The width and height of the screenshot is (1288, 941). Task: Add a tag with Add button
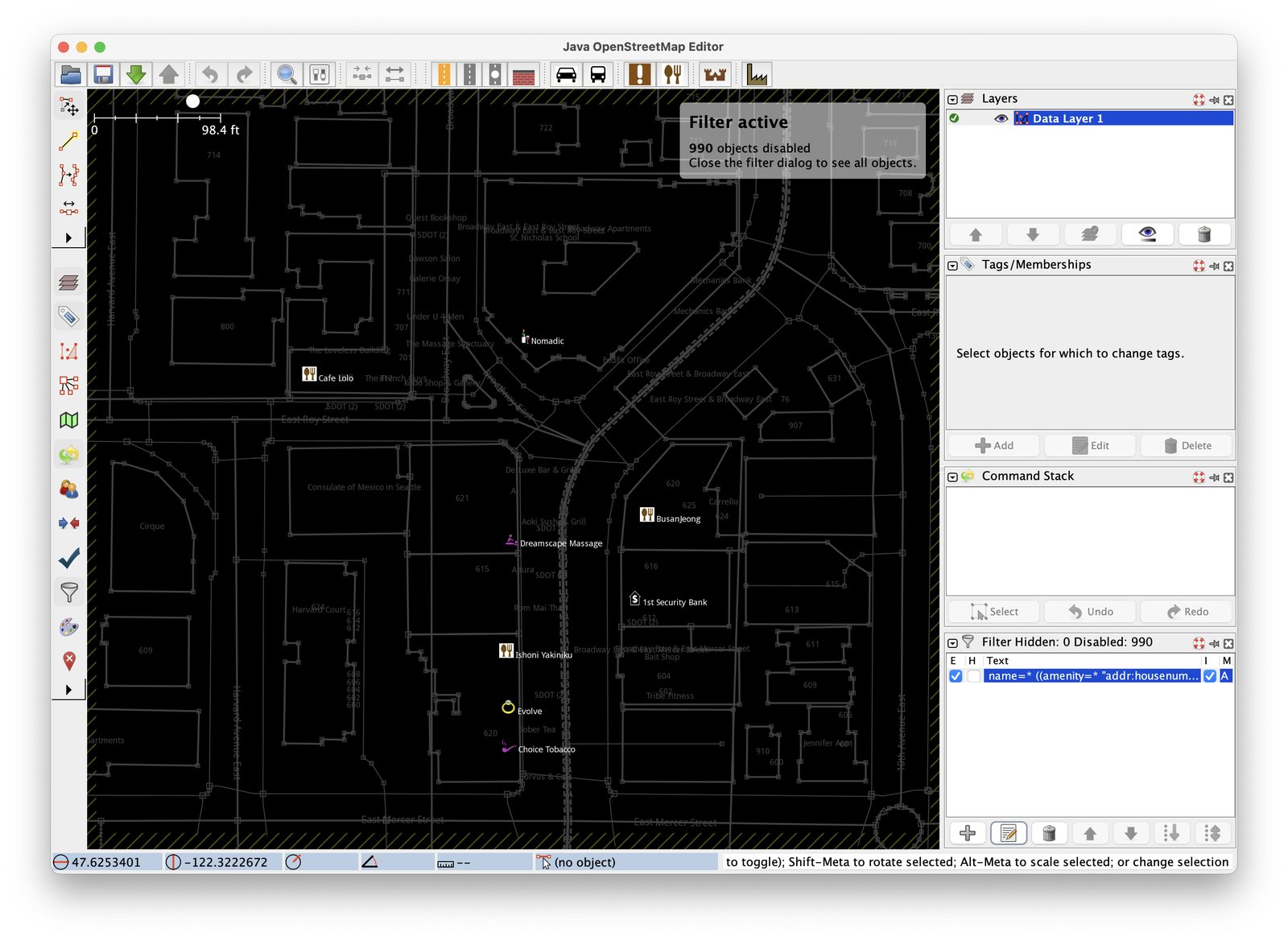tap(995, 446)
